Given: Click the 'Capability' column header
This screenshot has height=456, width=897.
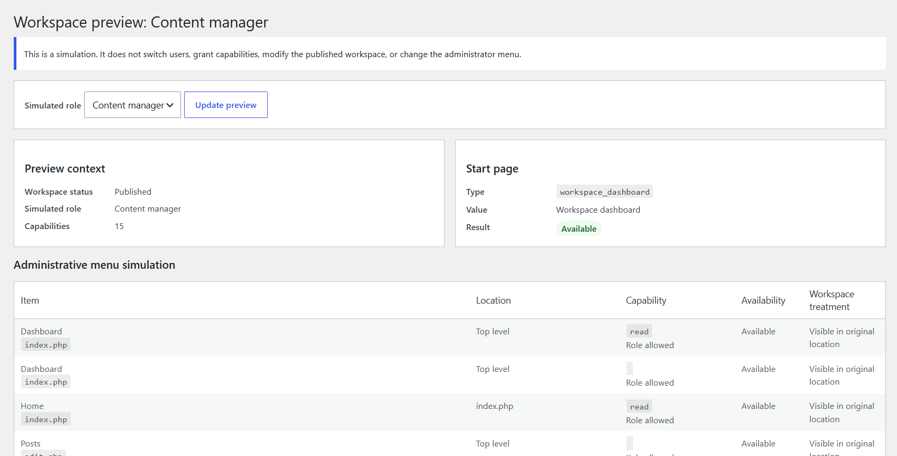Looking at the screenshot, I should coord(646,300).
